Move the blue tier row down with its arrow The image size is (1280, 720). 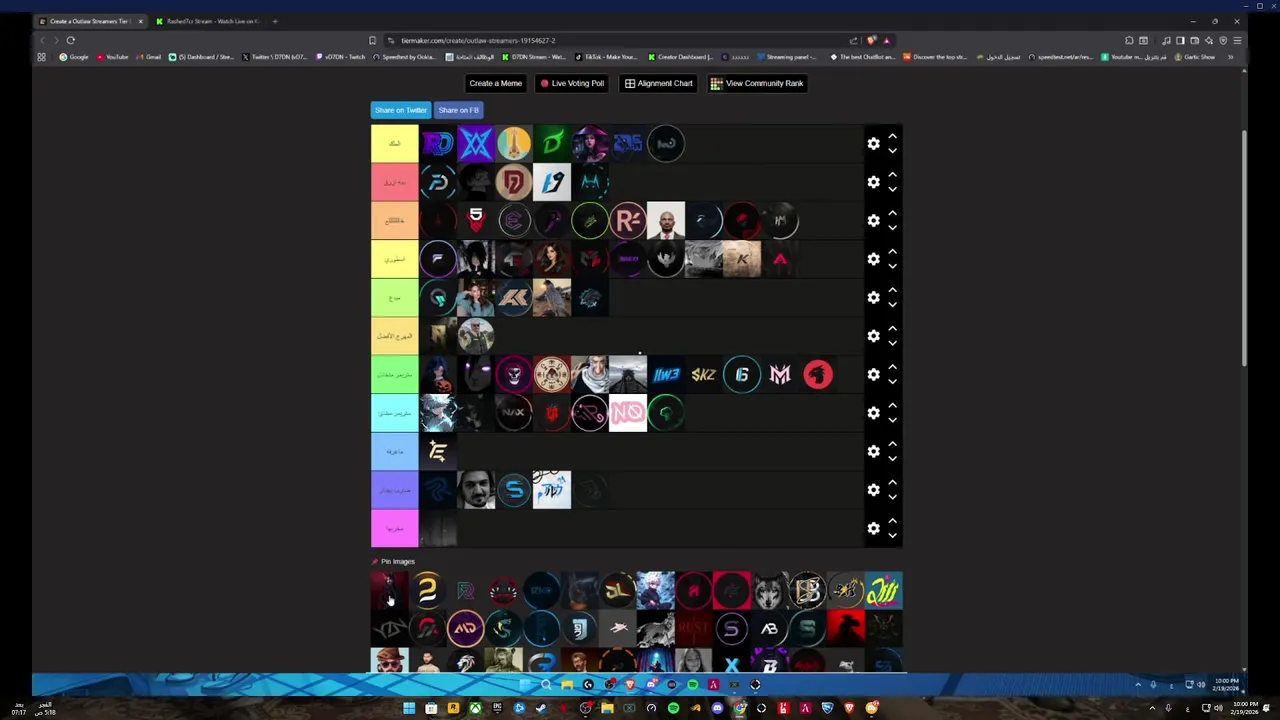(x=892, y=459)
